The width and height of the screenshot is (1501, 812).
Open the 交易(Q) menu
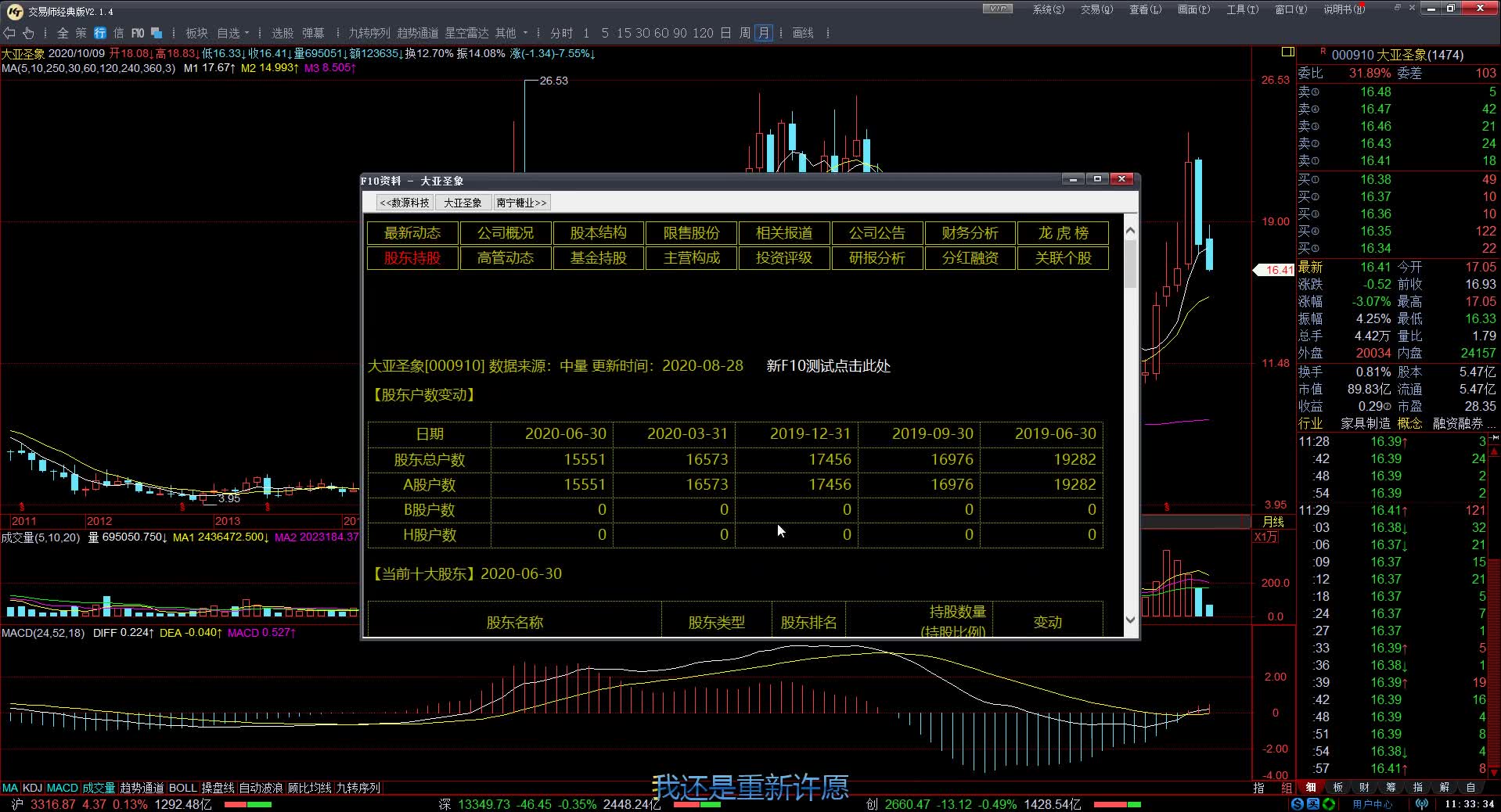[1096, 9]
